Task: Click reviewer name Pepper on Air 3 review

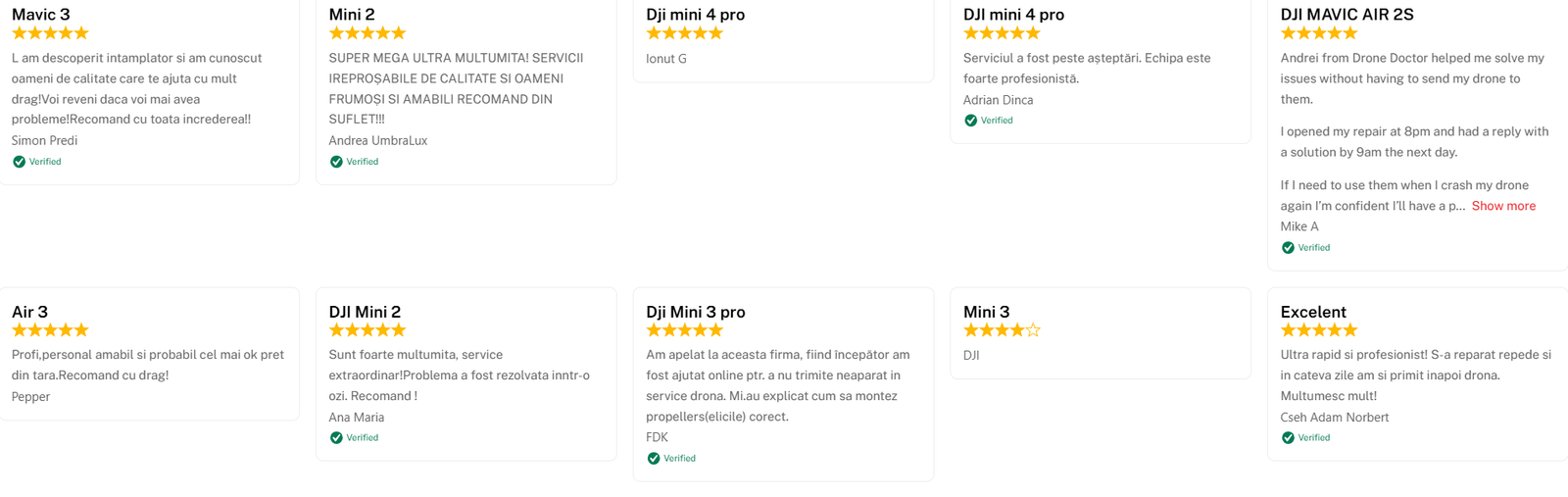Action: [x=30, y=397]
